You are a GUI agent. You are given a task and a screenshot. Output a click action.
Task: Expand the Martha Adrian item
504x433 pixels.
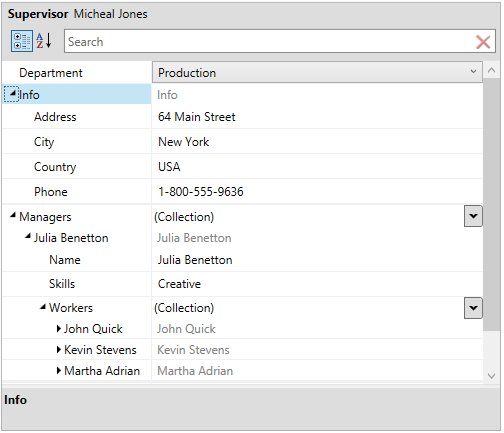(59, 371)
